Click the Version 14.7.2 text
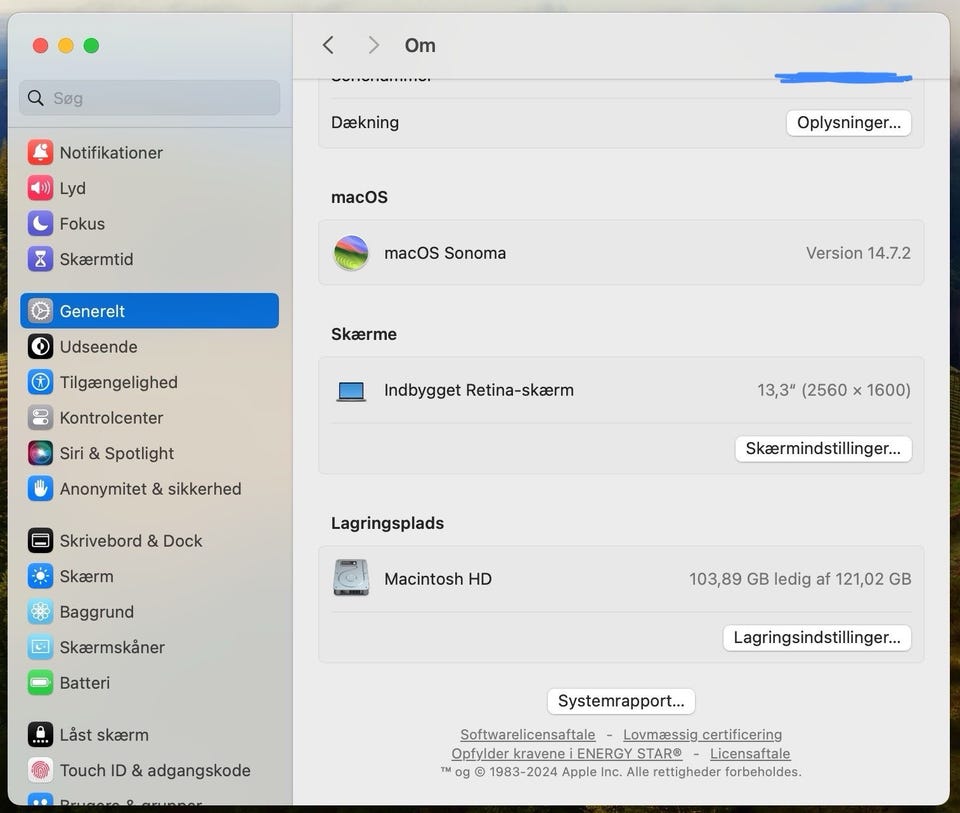 click(858, 253)
